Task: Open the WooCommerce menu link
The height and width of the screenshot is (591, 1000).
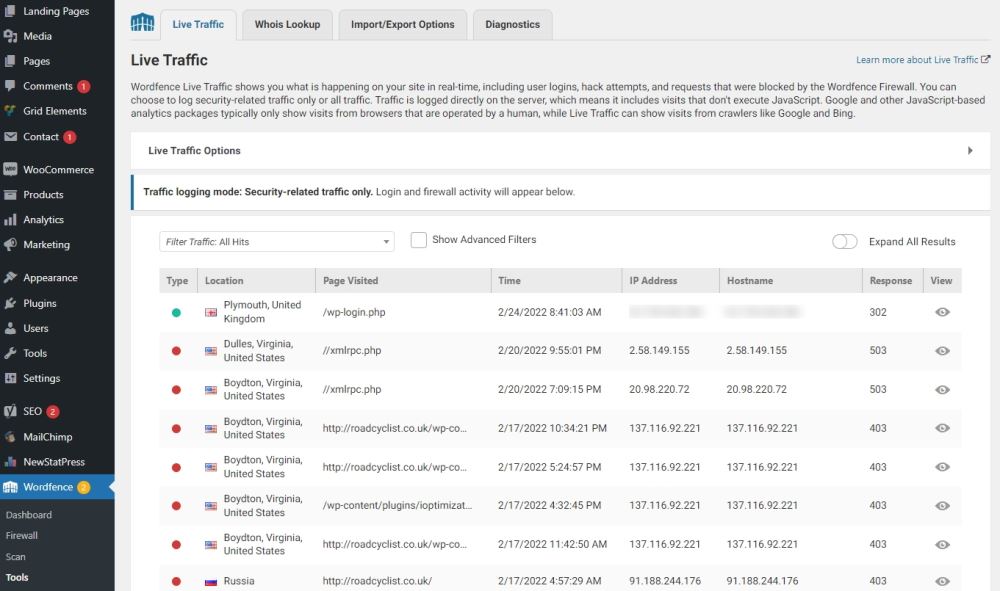Action: [58, 170]
